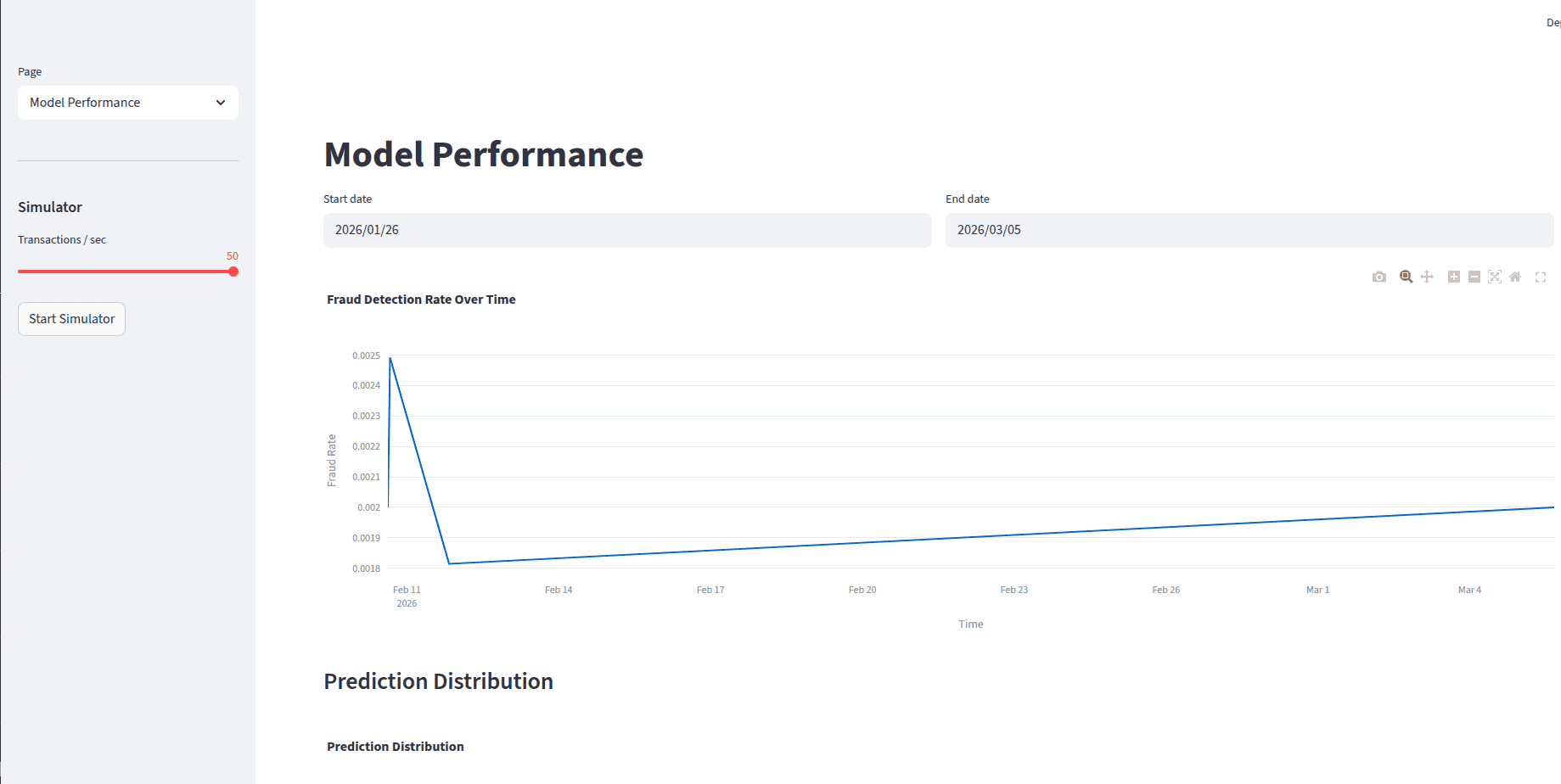The height and width of the screenshot is (784, 1561).
Task: Activate the pan tool on the chart
Action: point(1428,277)
